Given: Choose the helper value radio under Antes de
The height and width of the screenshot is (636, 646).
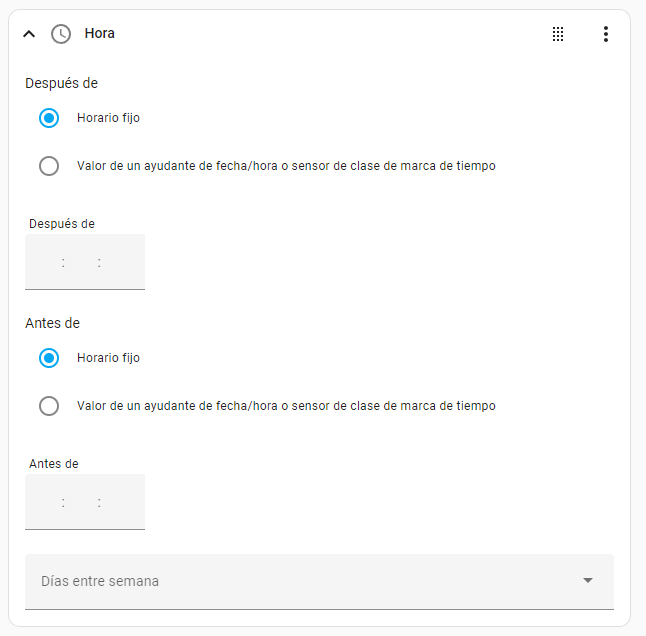Looking at the screenshot, I should (x=49, y=406).
